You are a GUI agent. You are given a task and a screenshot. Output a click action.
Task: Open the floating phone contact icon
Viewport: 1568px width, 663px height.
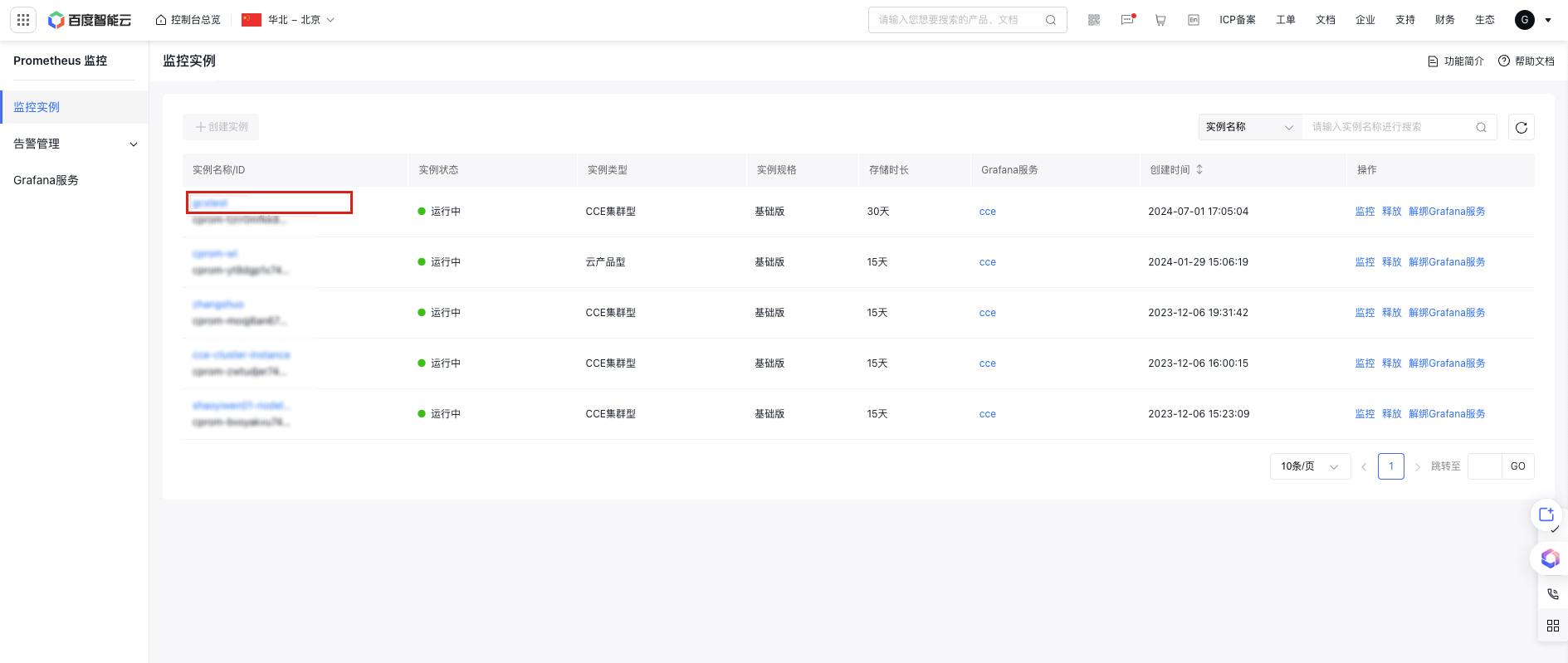point(1553,594)
